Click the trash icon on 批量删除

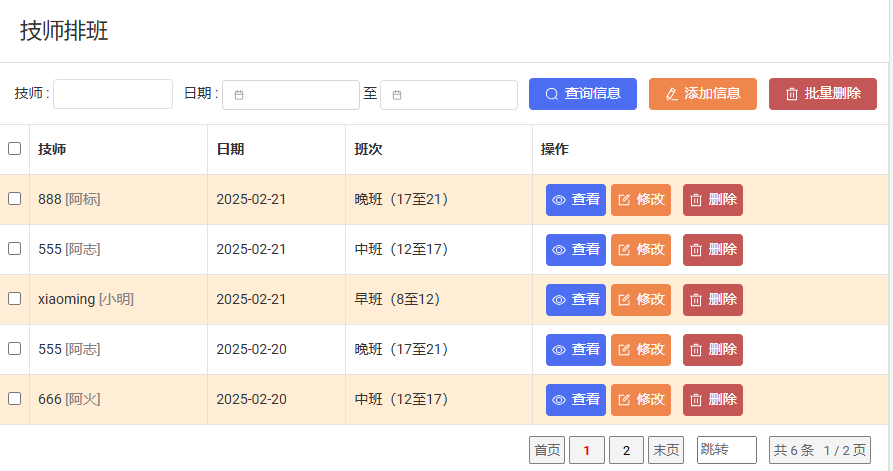tap(792, 94)
